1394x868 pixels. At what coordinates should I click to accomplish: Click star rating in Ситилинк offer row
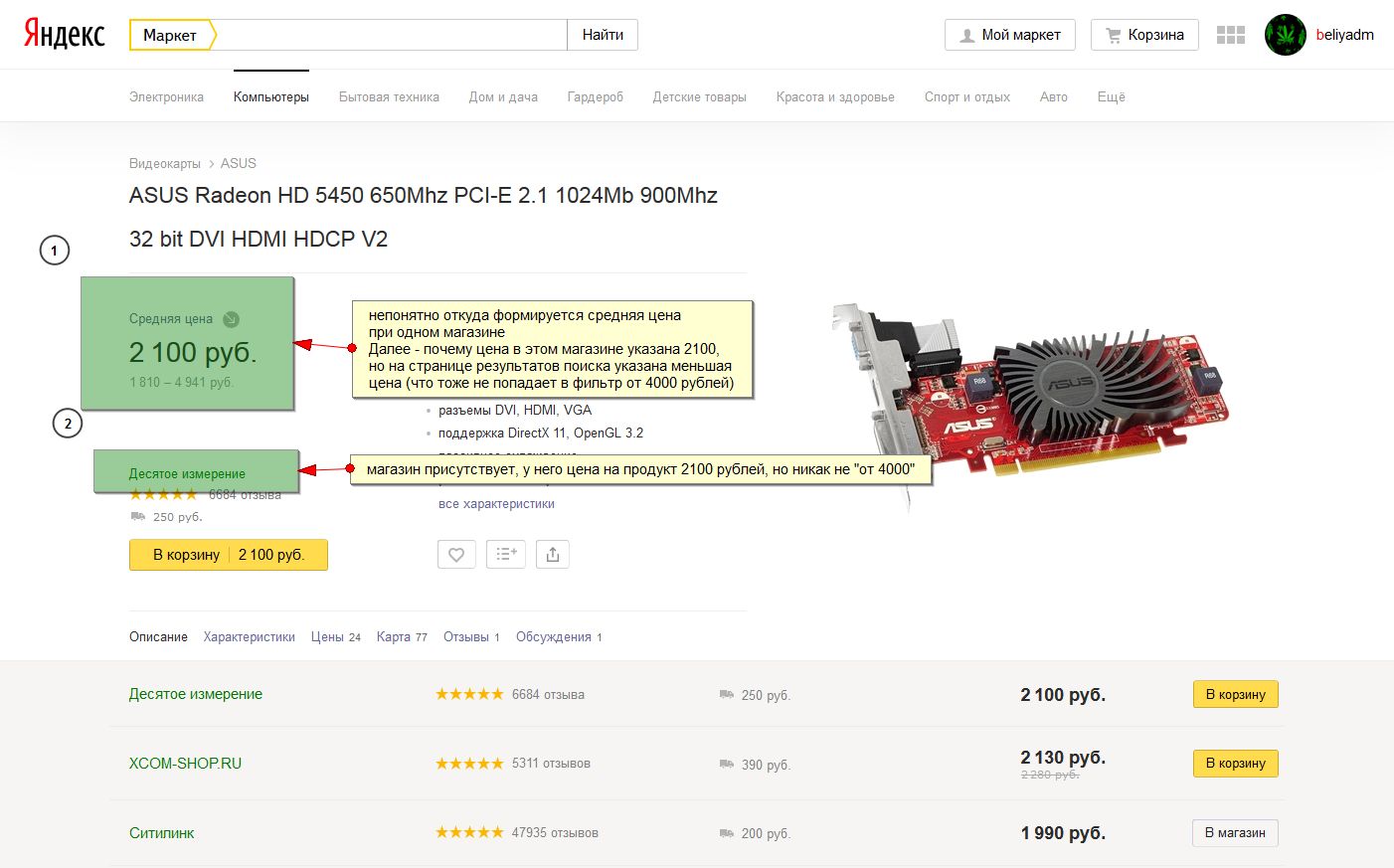coord(469,832)
